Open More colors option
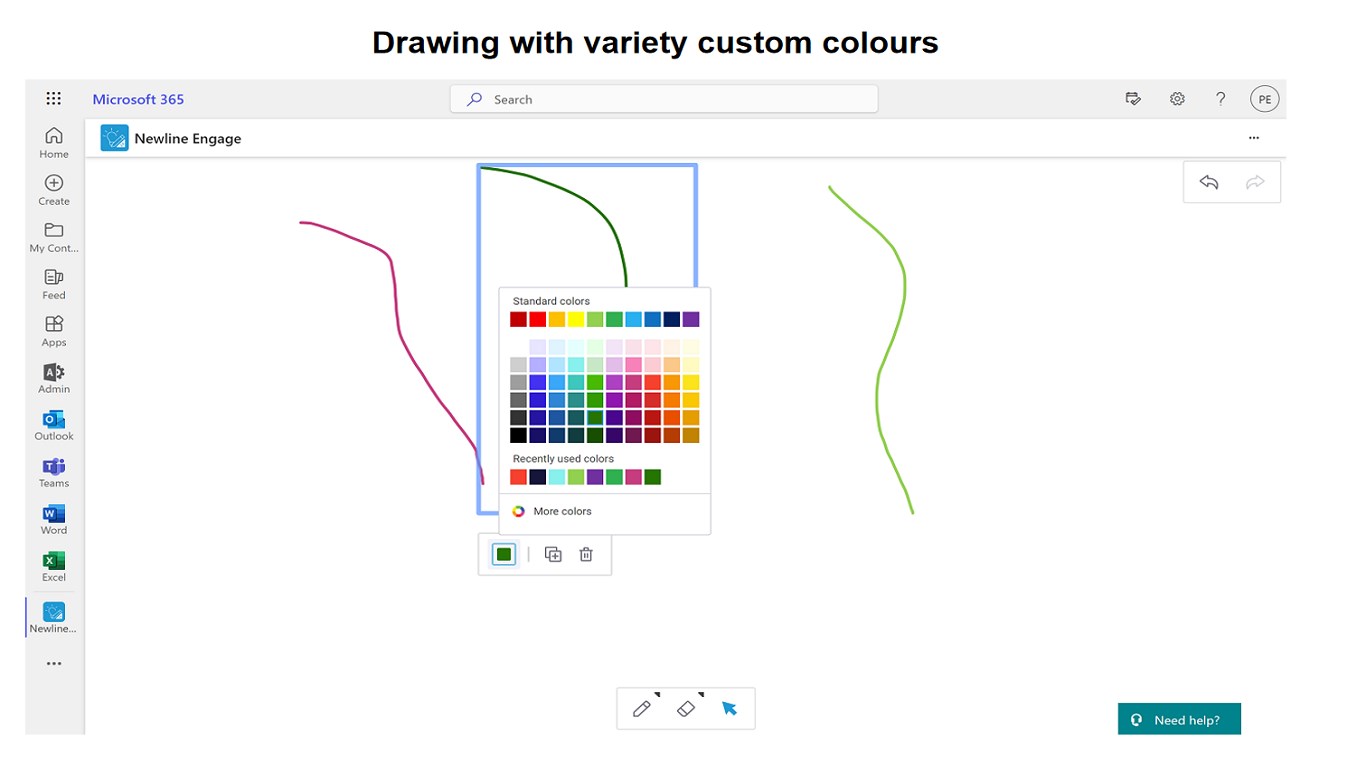The height and width of the screenshot is (768, 1366). click(x=562, y=511)
